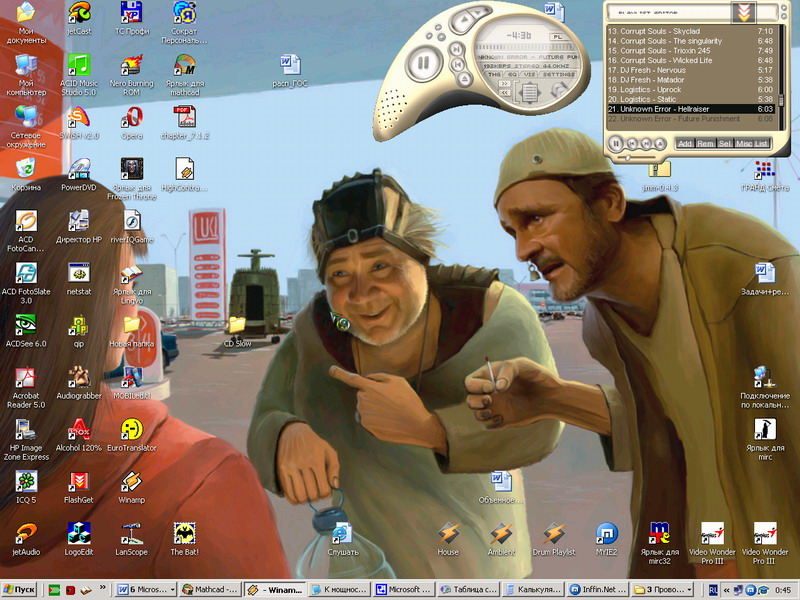Open the Пуск start menu
The width and height of the screenshot is (800, 600).
[x=20, y=590]
